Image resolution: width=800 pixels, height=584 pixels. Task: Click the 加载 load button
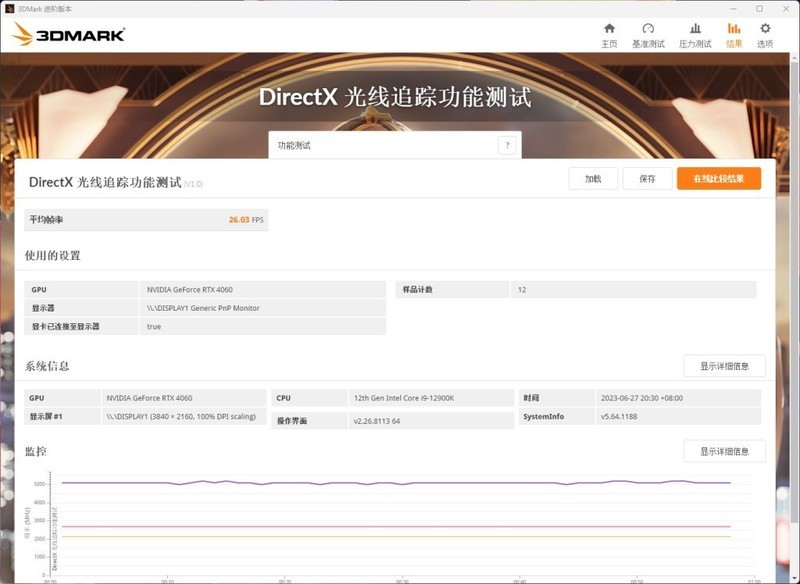click(594, 178)
